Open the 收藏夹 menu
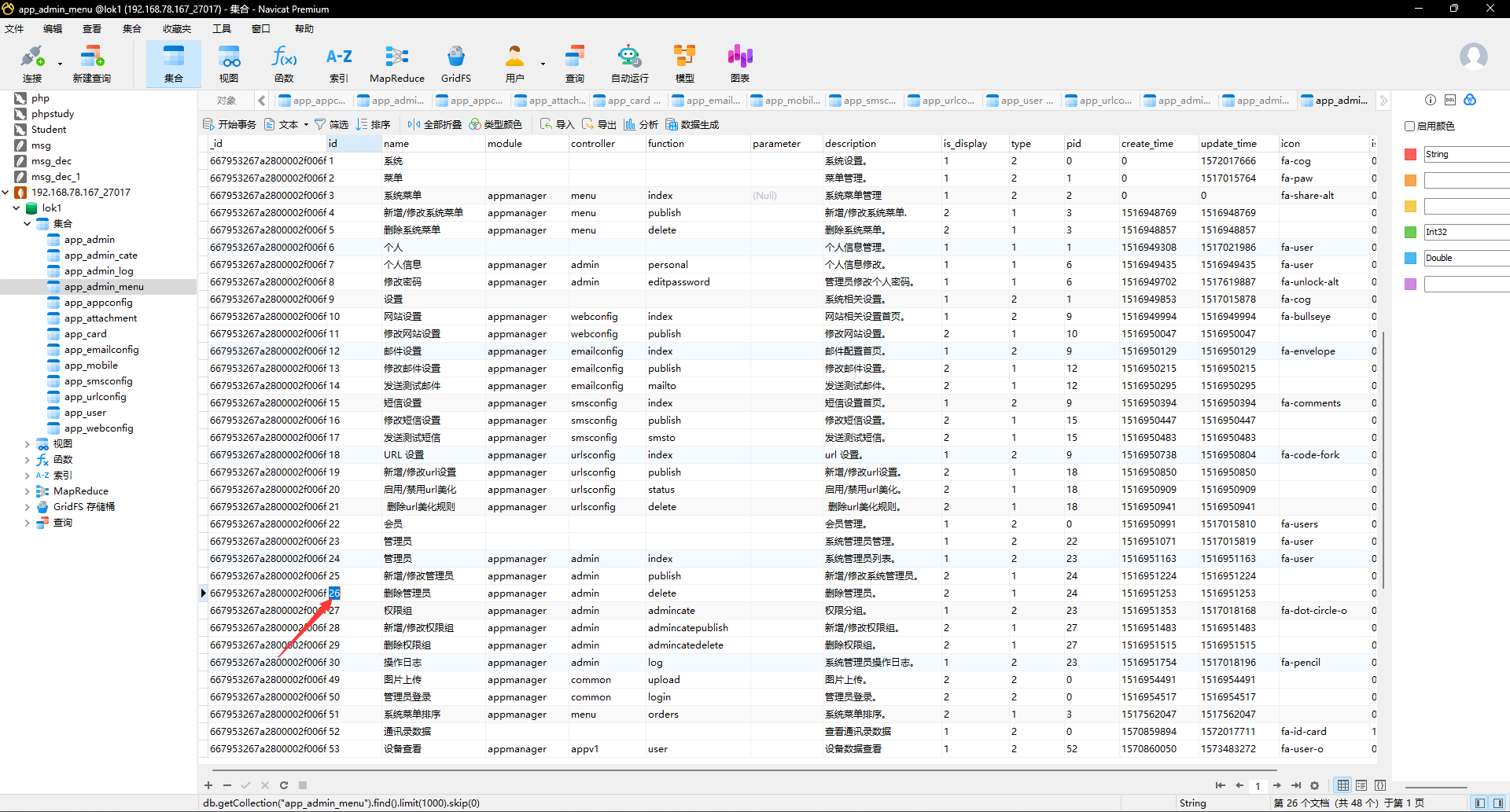The image size is (1510, 812). tap(176, 29)
